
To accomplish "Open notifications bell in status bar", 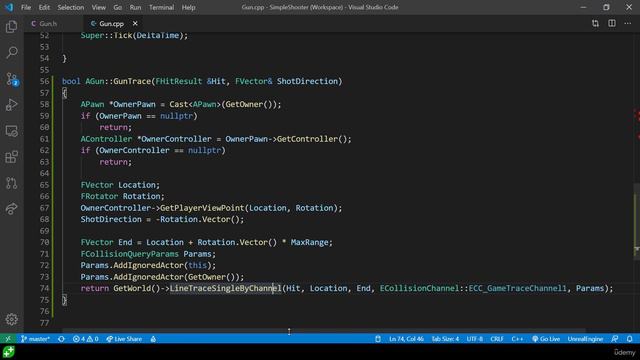I will (630, 339).
